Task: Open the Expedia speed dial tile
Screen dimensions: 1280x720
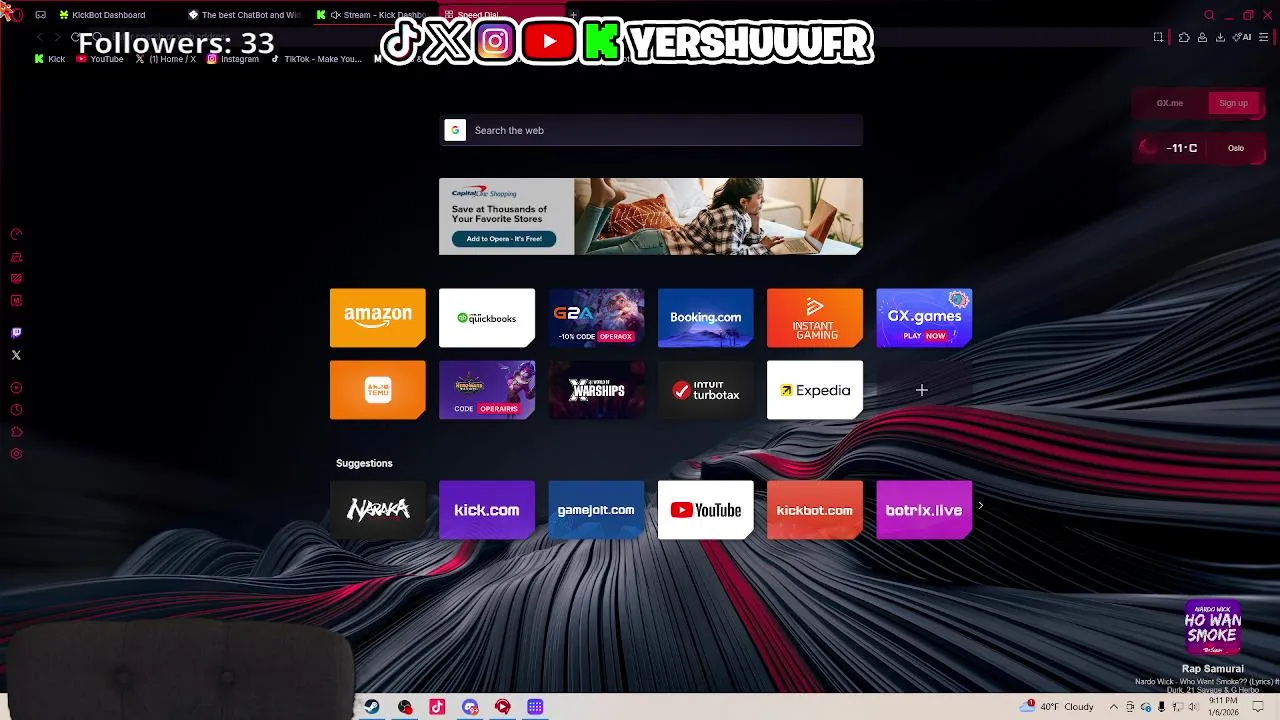Action: [x=815, y=390]
